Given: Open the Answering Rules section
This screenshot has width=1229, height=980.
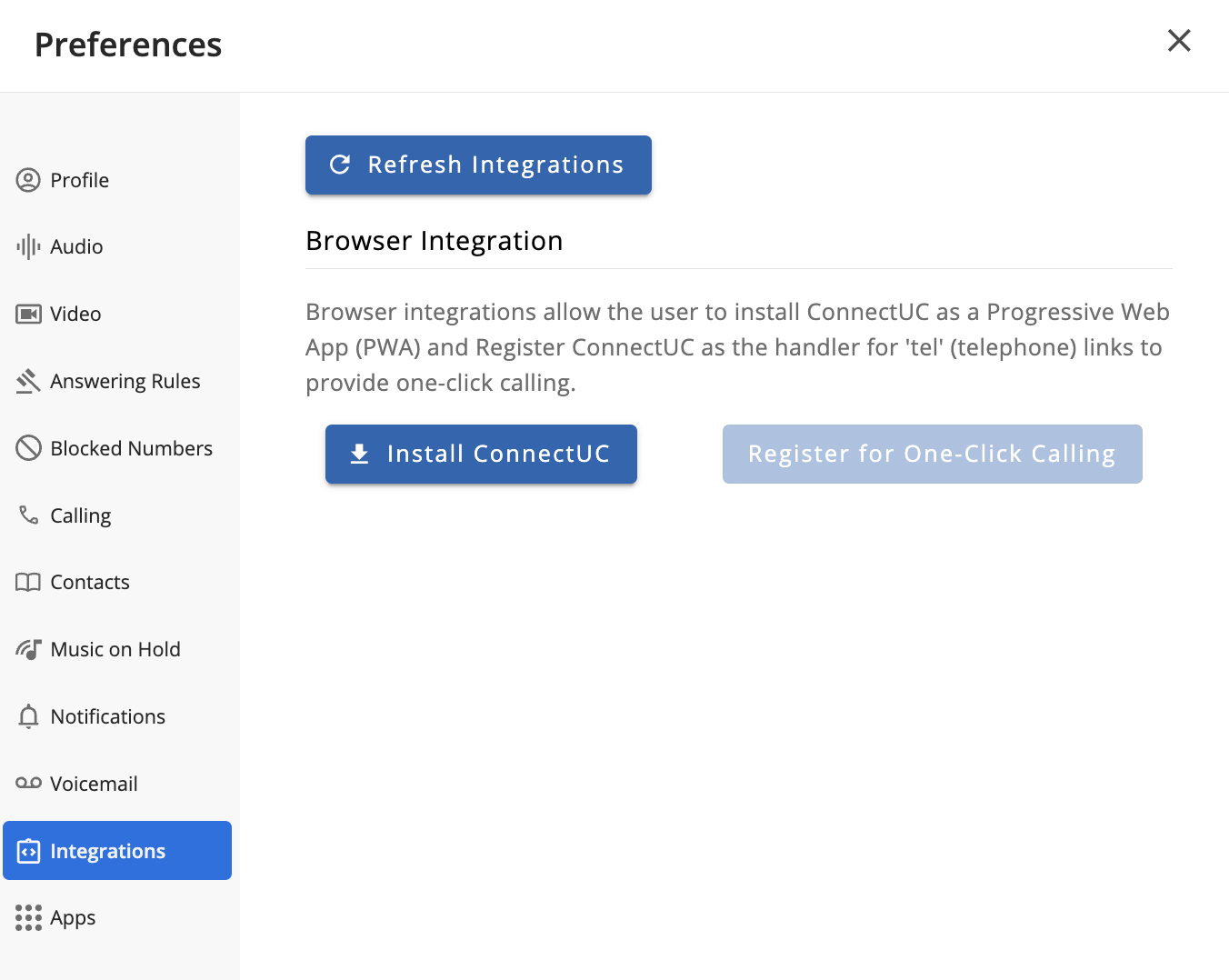Looking at the screenshot, I should [x=125, y=381].
